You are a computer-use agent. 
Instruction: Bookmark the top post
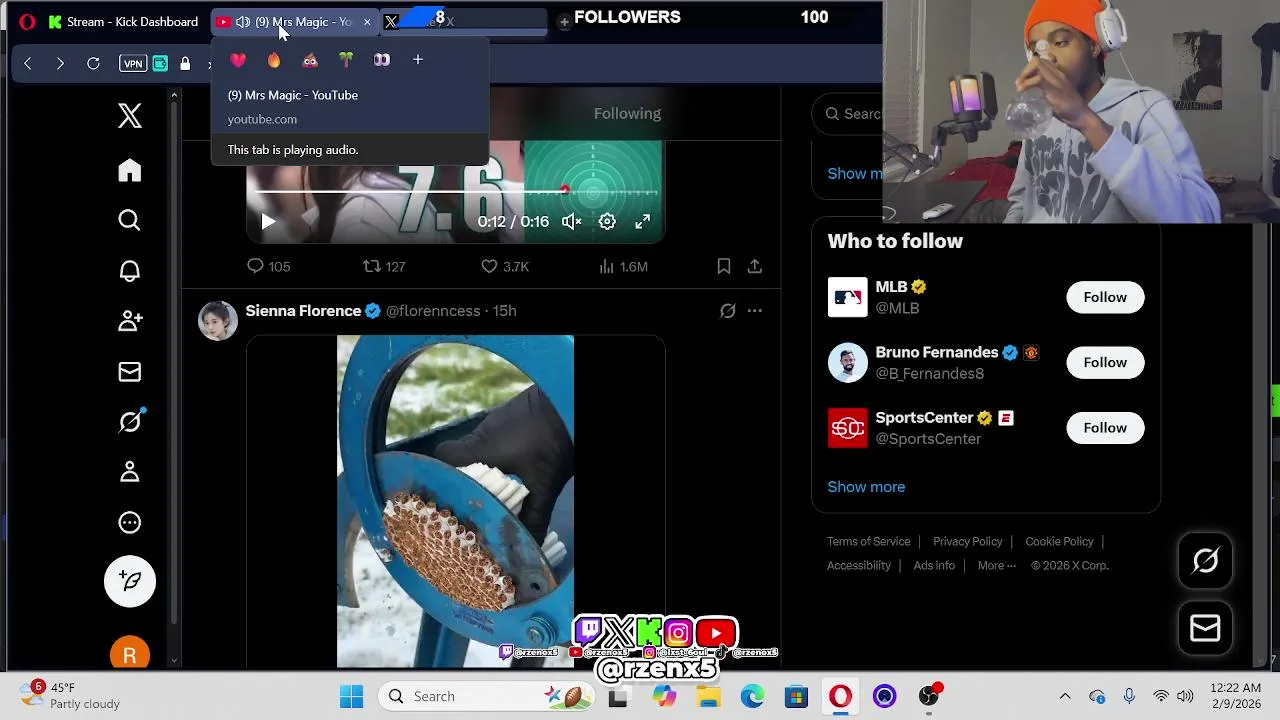[x=723, y=266]
